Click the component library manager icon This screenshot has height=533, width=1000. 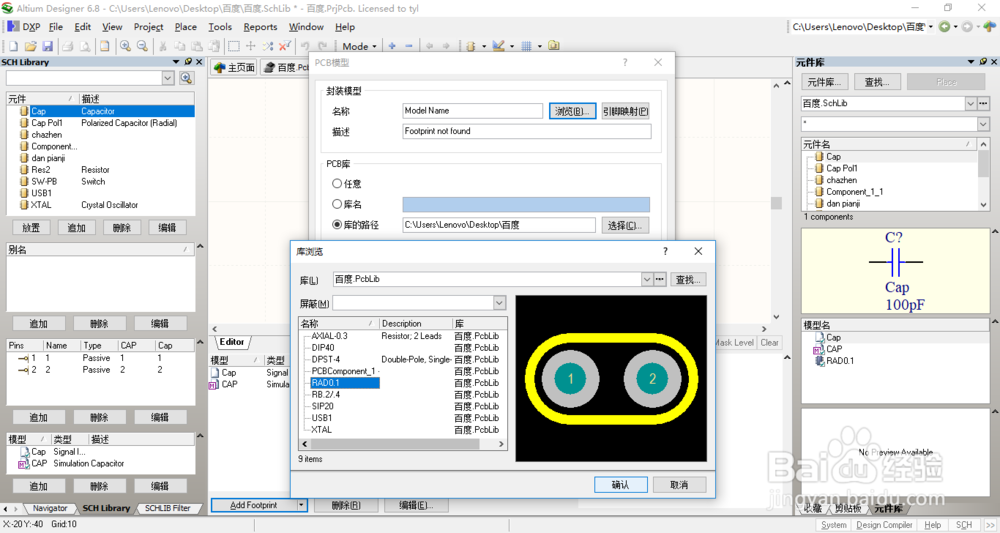click(554, 46)
